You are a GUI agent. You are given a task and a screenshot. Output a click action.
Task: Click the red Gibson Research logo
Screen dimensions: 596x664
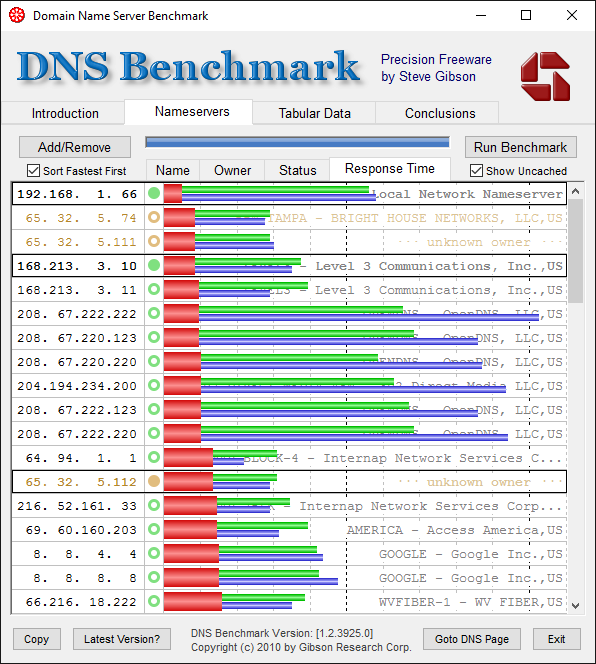546,77
